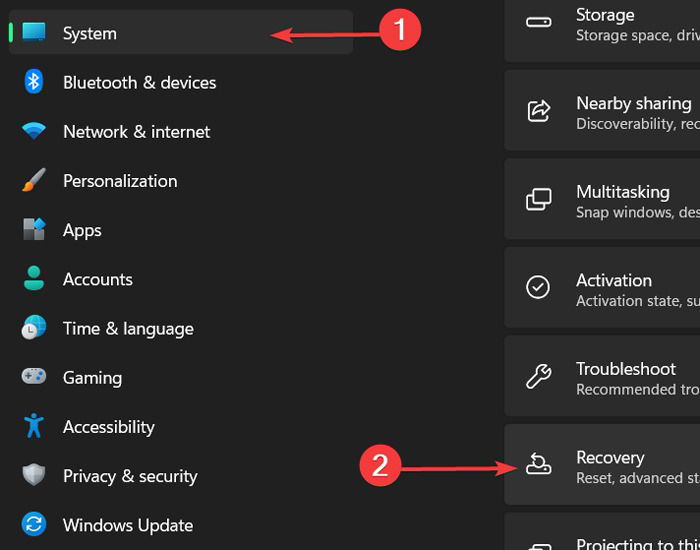Click the Time & language globe icon

pos(33,327)
